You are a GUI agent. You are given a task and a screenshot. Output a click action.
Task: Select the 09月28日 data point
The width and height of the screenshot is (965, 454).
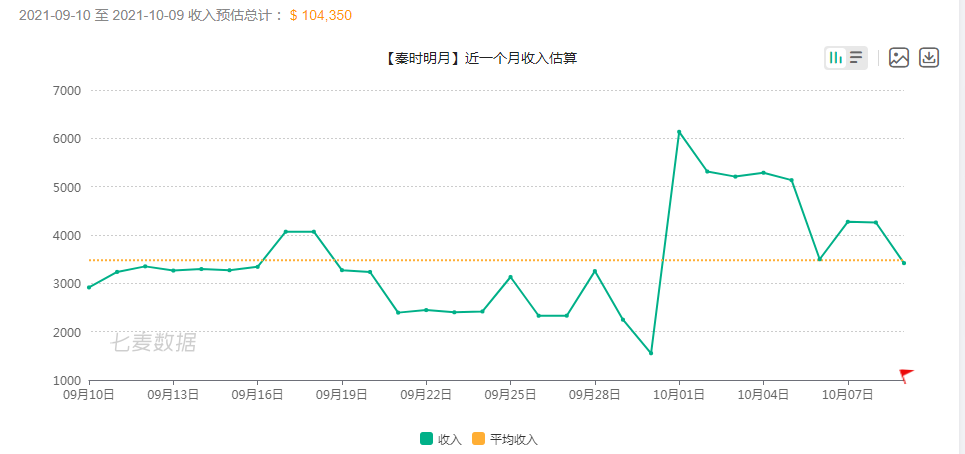click(x=595, y=271)
